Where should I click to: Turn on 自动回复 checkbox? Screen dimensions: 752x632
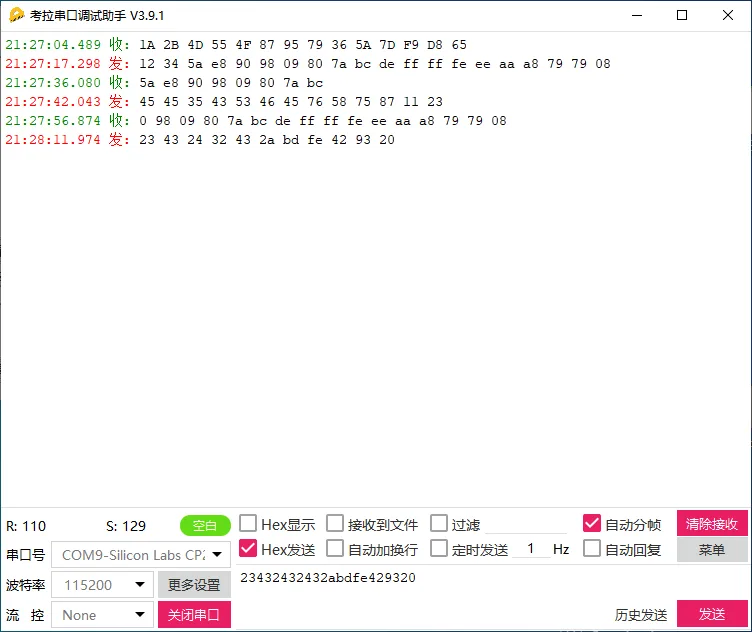(x=592, y=549)
